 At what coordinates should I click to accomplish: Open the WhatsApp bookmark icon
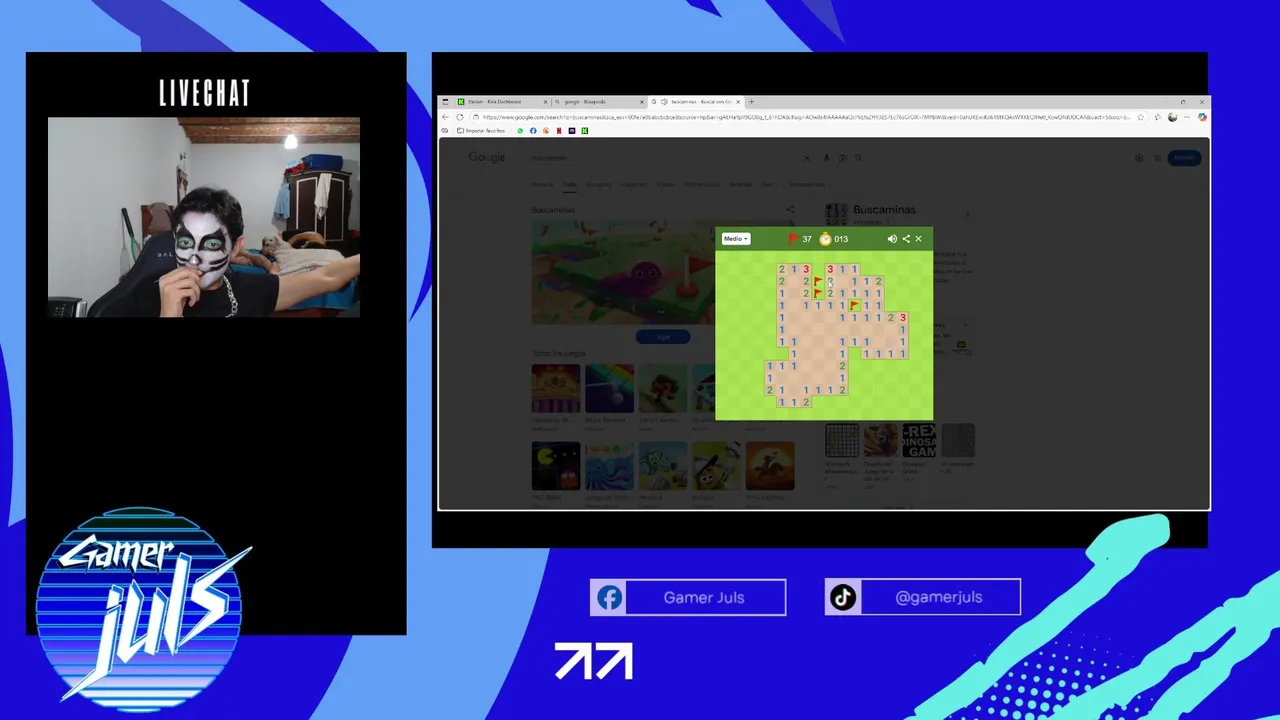pos(520,131)
